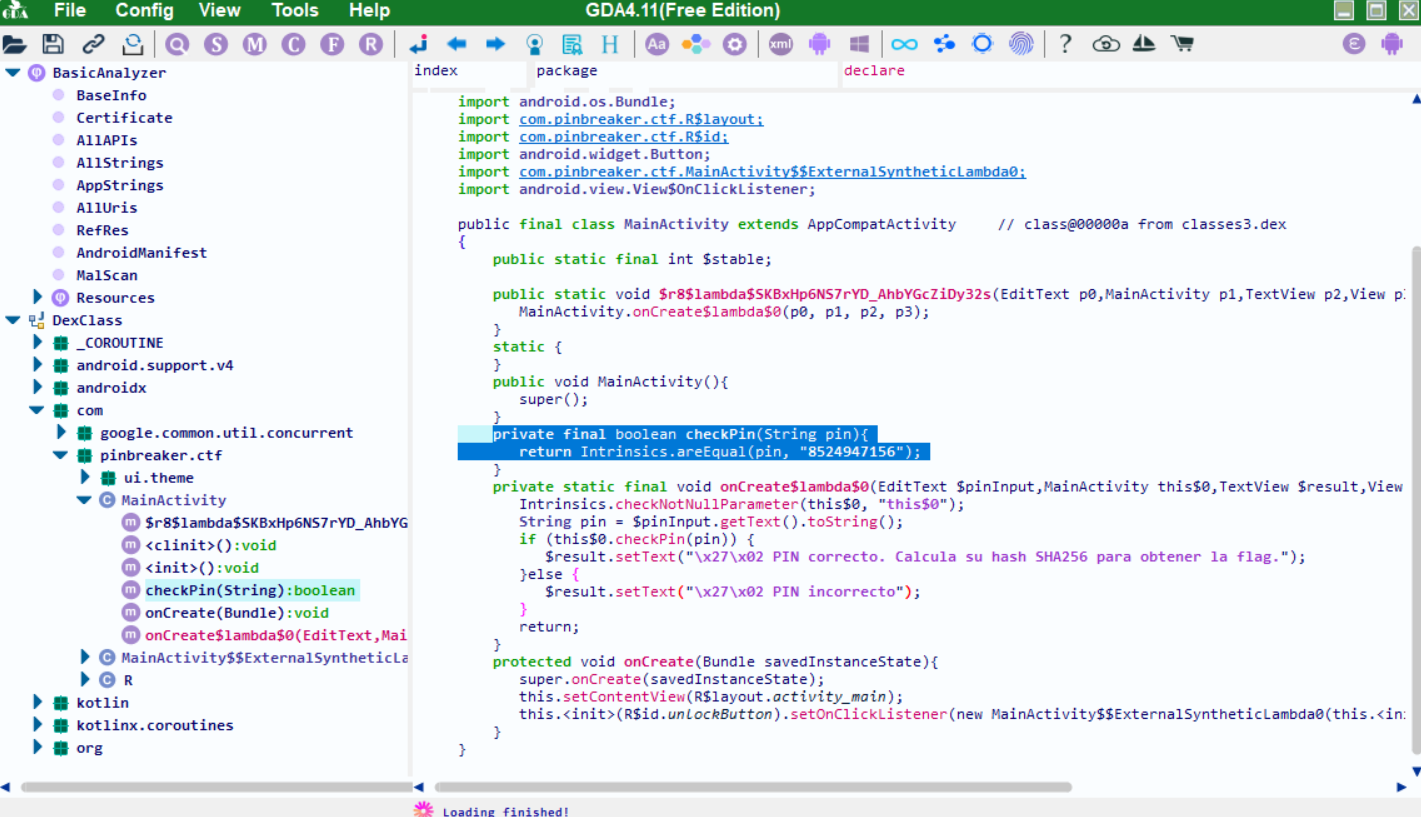Open the AndroidManifest entry
Screen dimensions: 1421x817
point(141,253)
